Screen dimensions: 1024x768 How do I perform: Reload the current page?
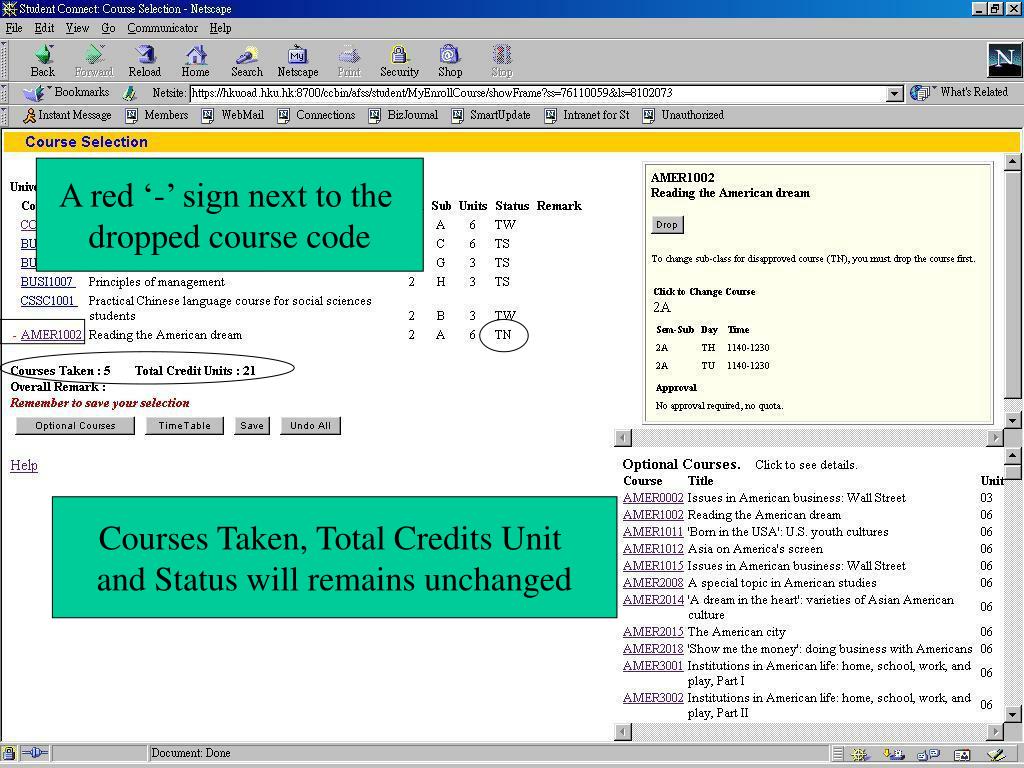(x=145, y=55)
